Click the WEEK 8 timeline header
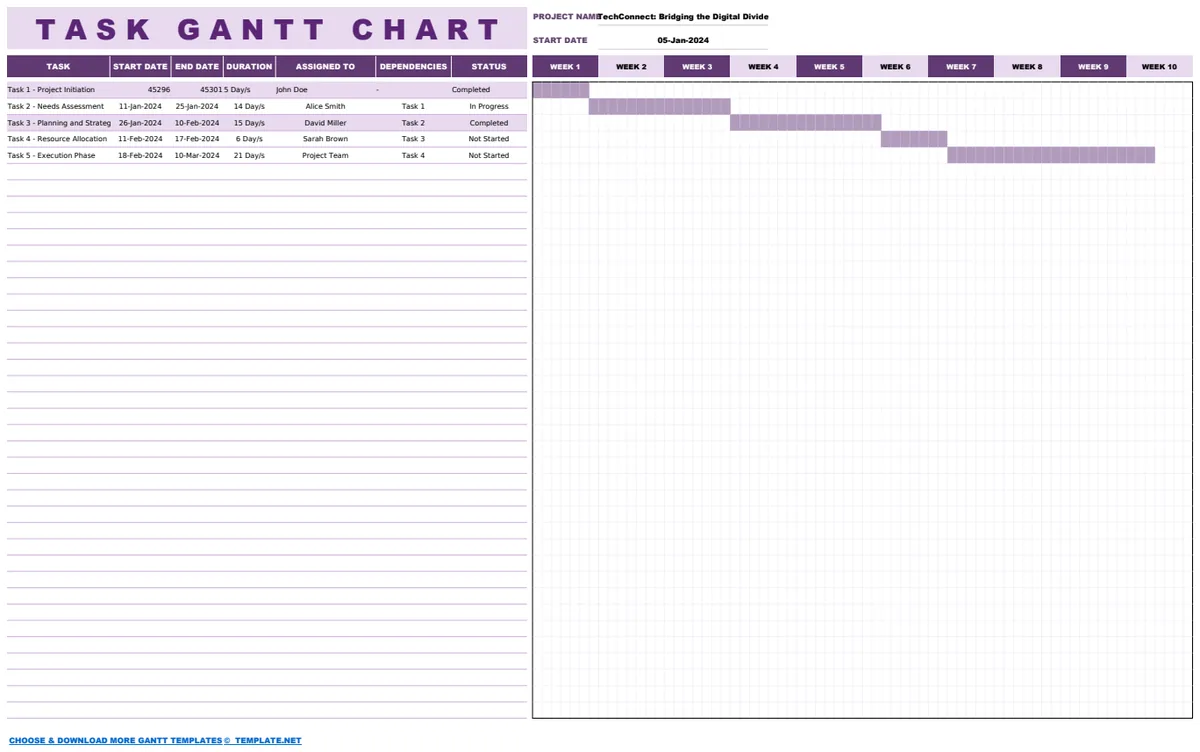Viewport: 1200px width, 752px height. pos(1027,67)
